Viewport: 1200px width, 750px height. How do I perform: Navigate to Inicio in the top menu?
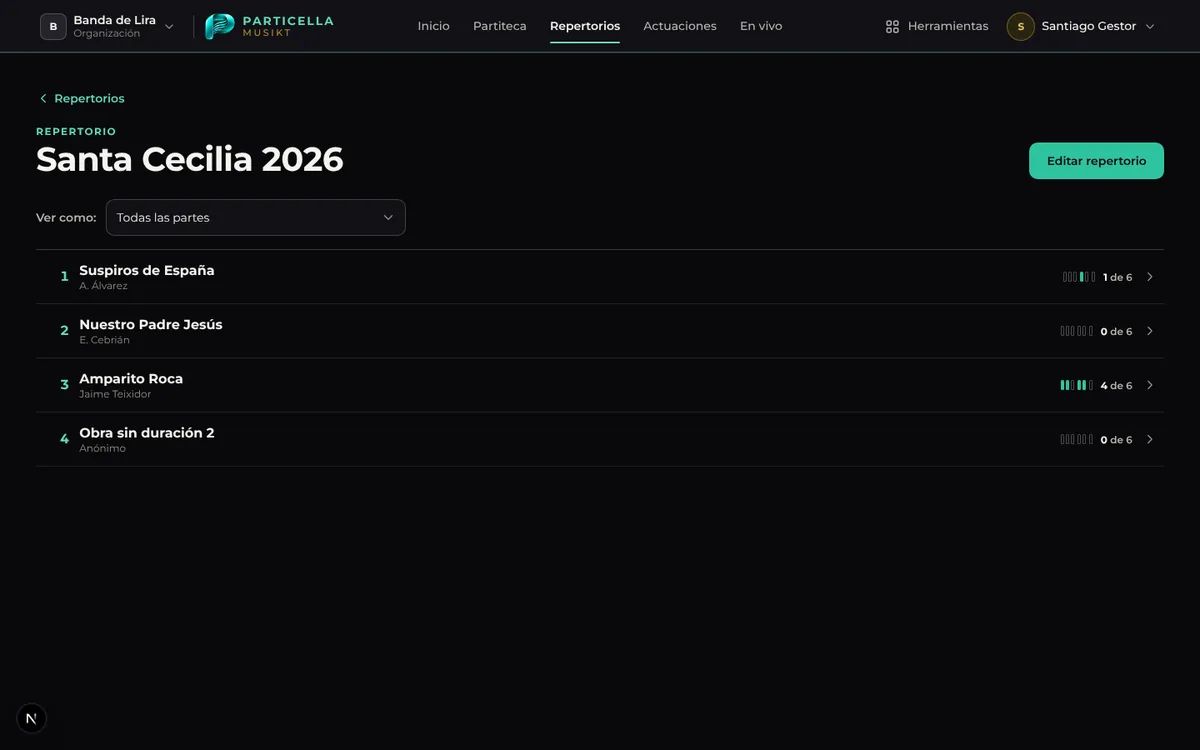click(x=434, y=26)
